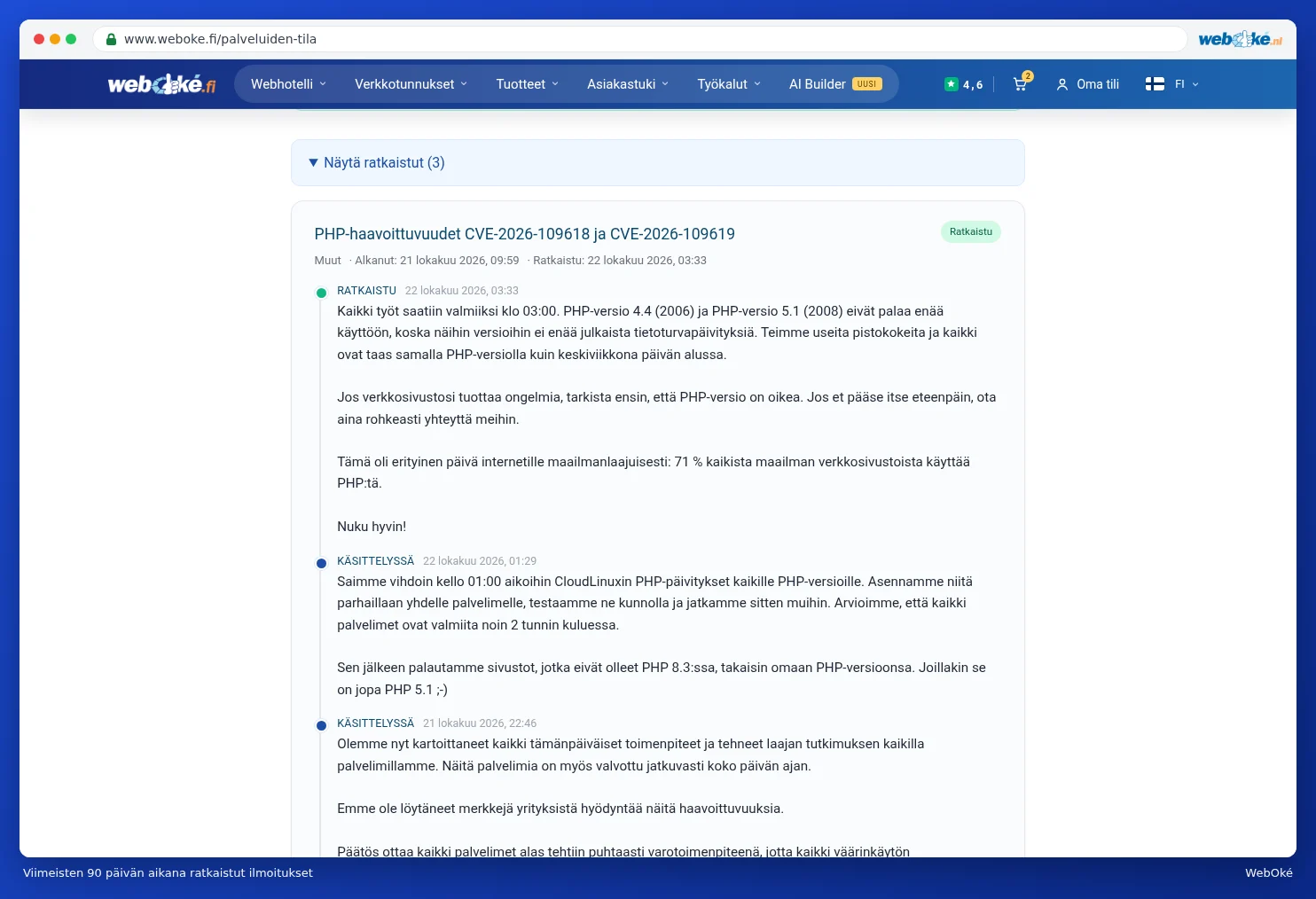Click the KÄSITTELYSSÄ label dated 22 lokakuu 01:29
The image size is (1316, 899).
coord(375,561)
